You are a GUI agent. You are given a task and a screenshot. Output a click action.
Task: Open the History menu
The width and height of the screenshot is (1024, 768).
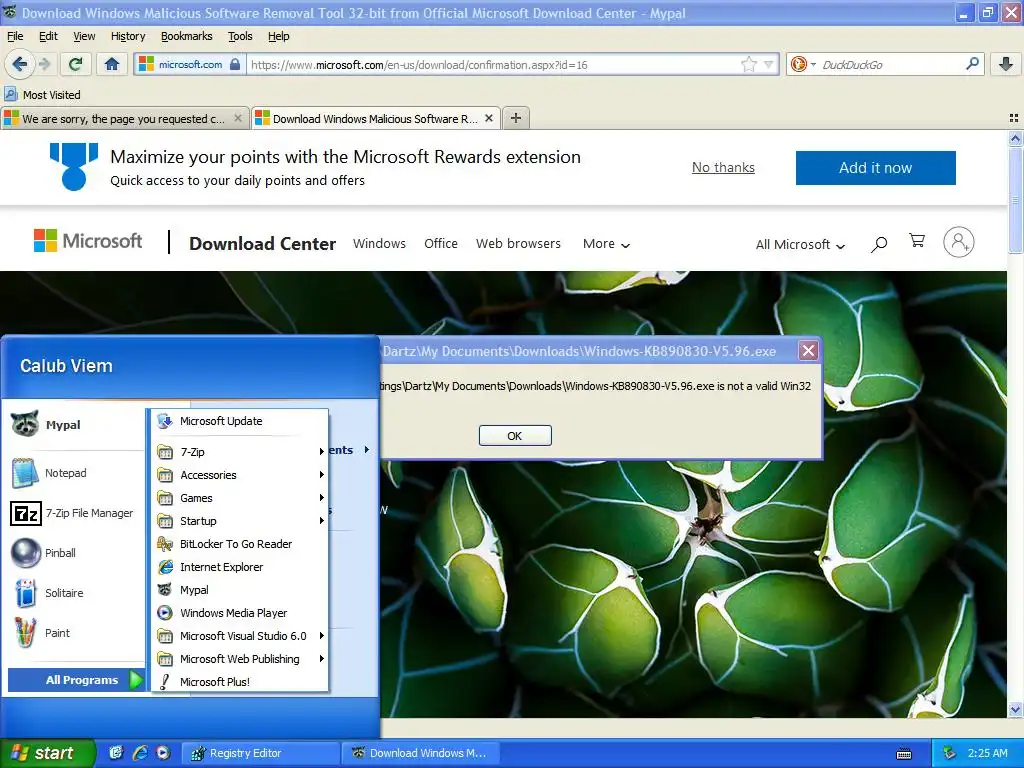[x=128, y=36]
